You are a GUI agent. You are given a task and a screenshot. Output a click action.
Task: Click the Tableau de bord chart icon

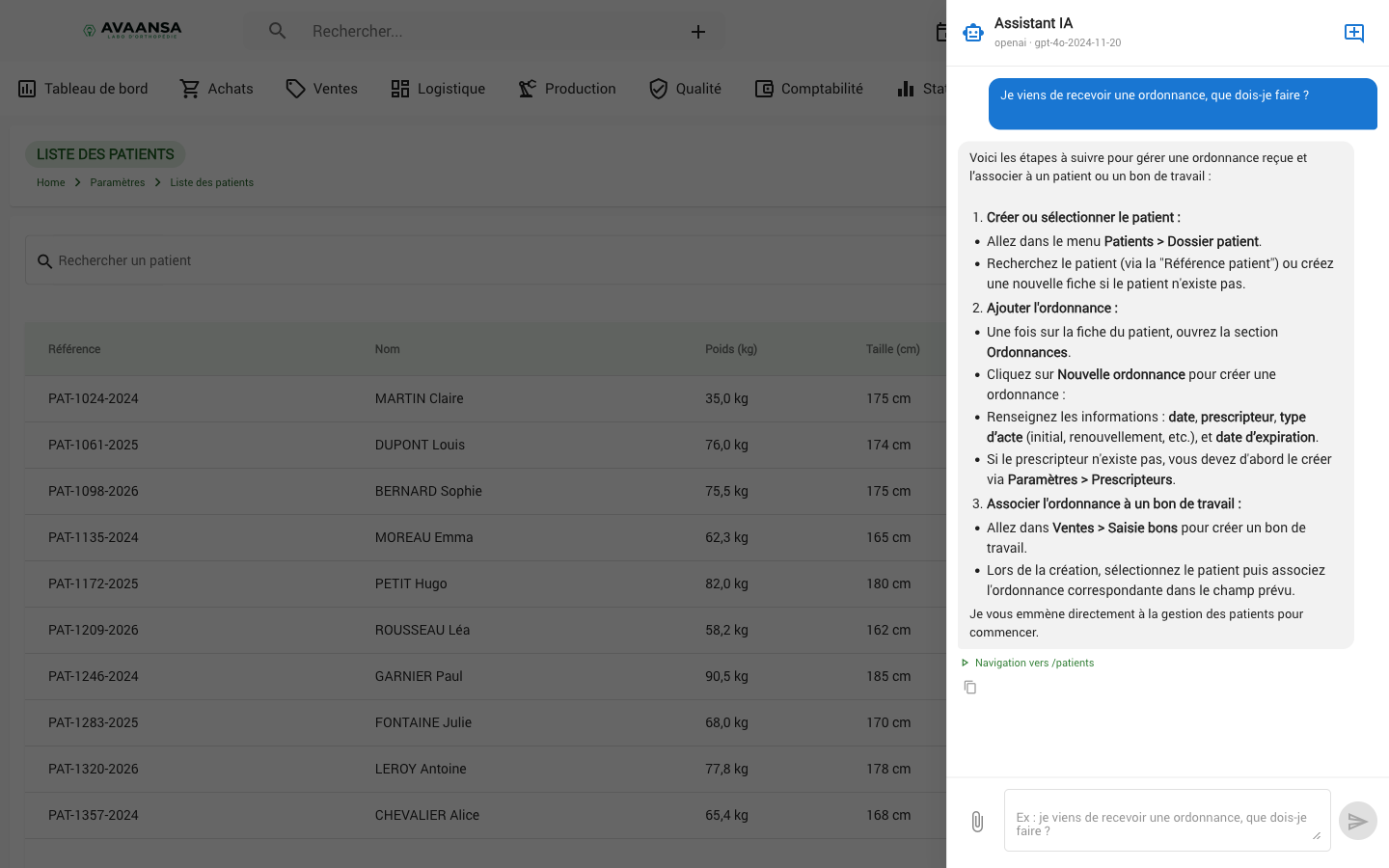click(x=27, y=89)
